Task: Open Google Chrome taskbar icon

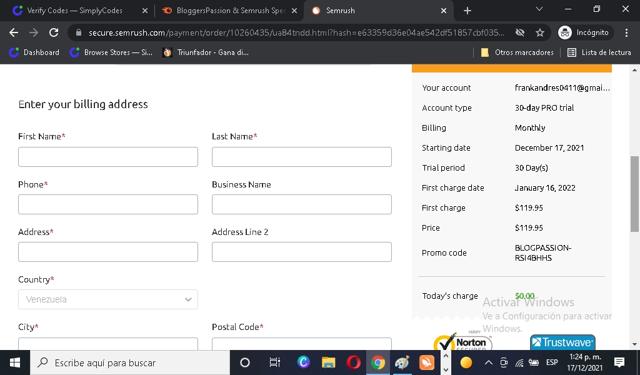Action: pos(378,363)
